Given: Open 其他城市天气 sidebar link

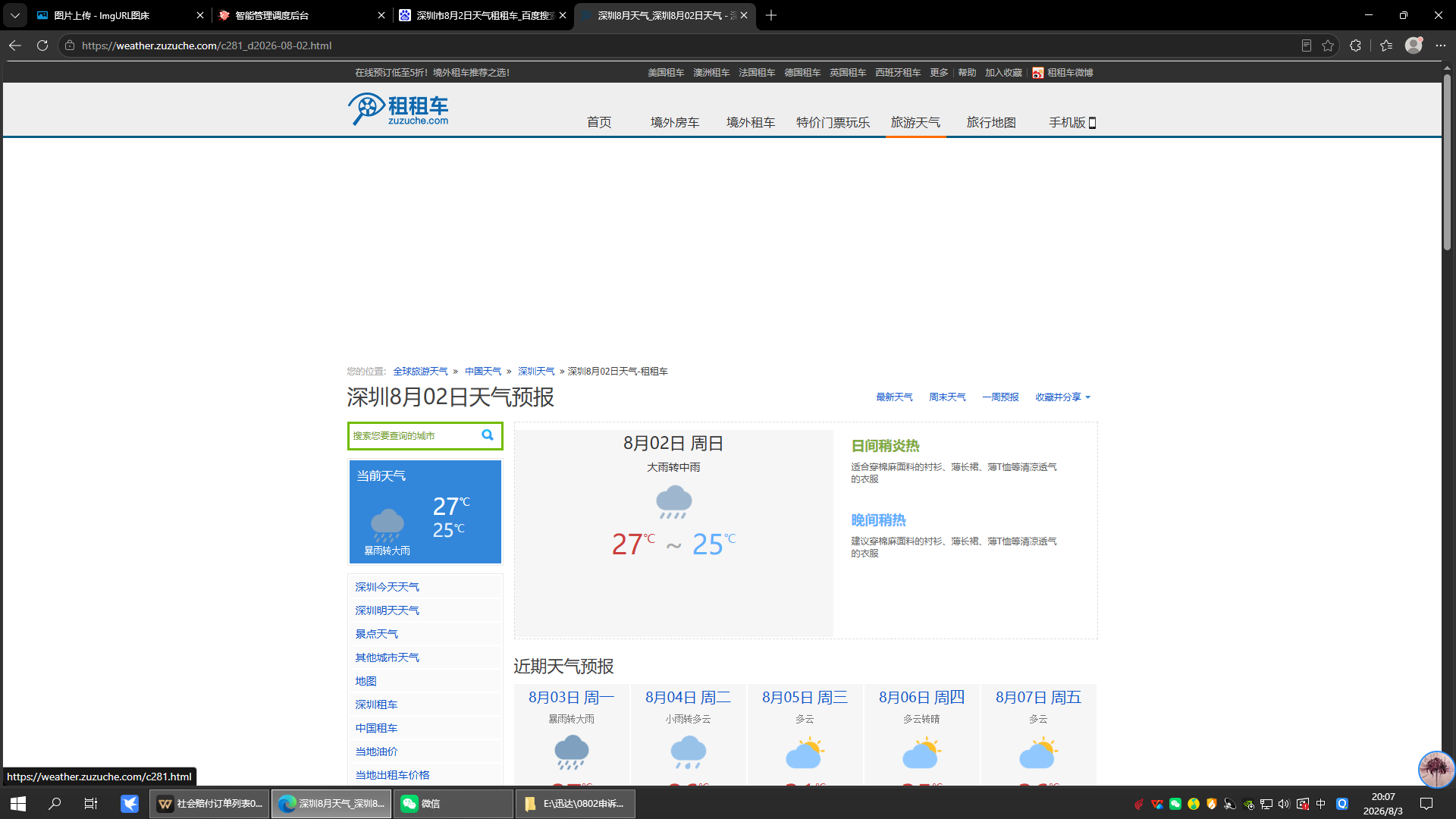Looking at the screenshot, I should pyautogui.click(x=387, y=657).
